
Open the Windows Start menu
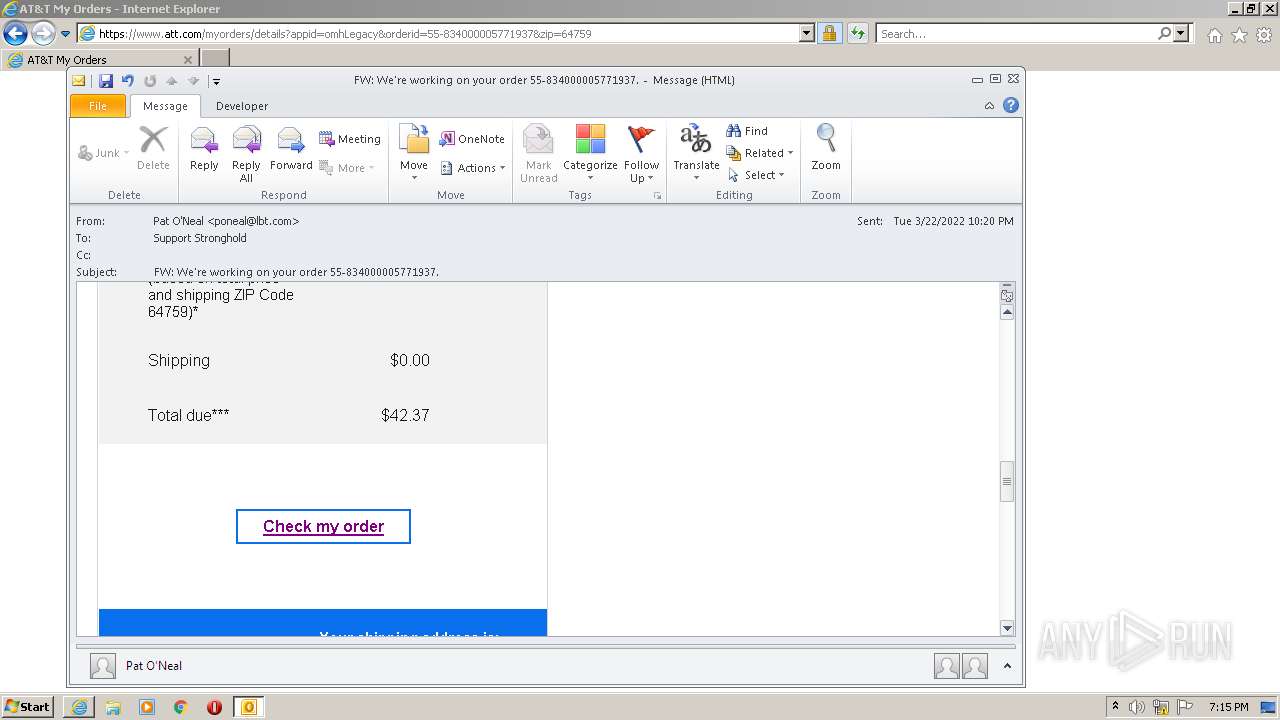pyautogui.click(x=27, y=707)
